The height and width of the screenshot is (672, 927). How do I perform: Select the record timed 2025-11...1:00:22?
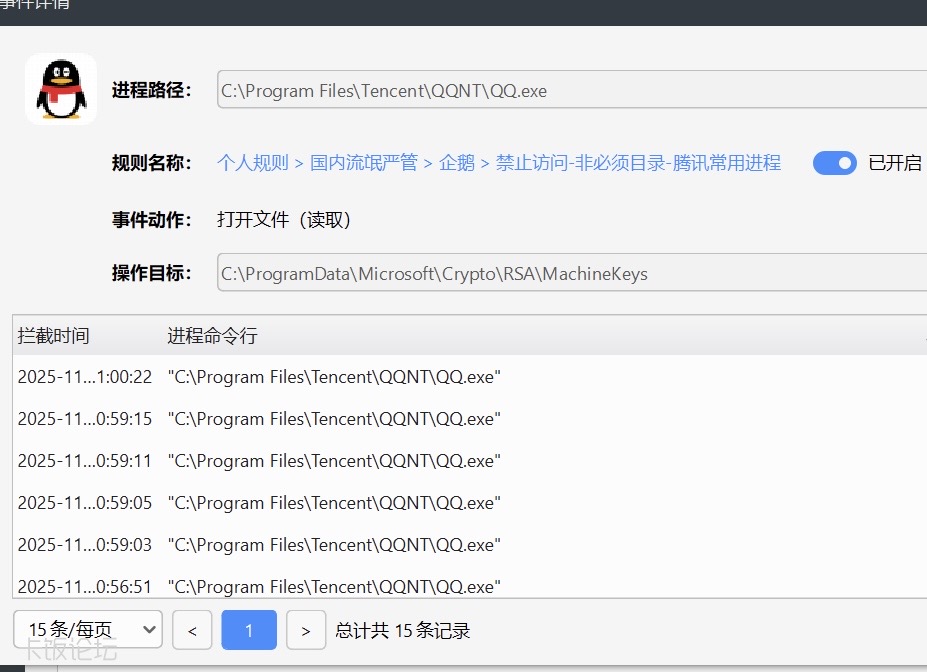click(x=470, y=376)
